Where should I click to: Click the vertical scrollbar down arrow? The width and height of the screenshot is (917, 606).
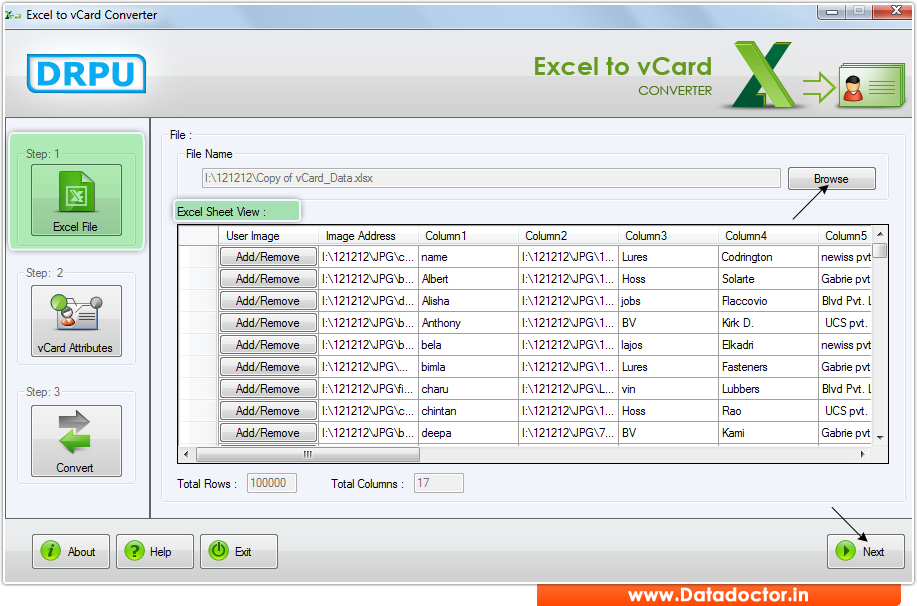[880, 438]
